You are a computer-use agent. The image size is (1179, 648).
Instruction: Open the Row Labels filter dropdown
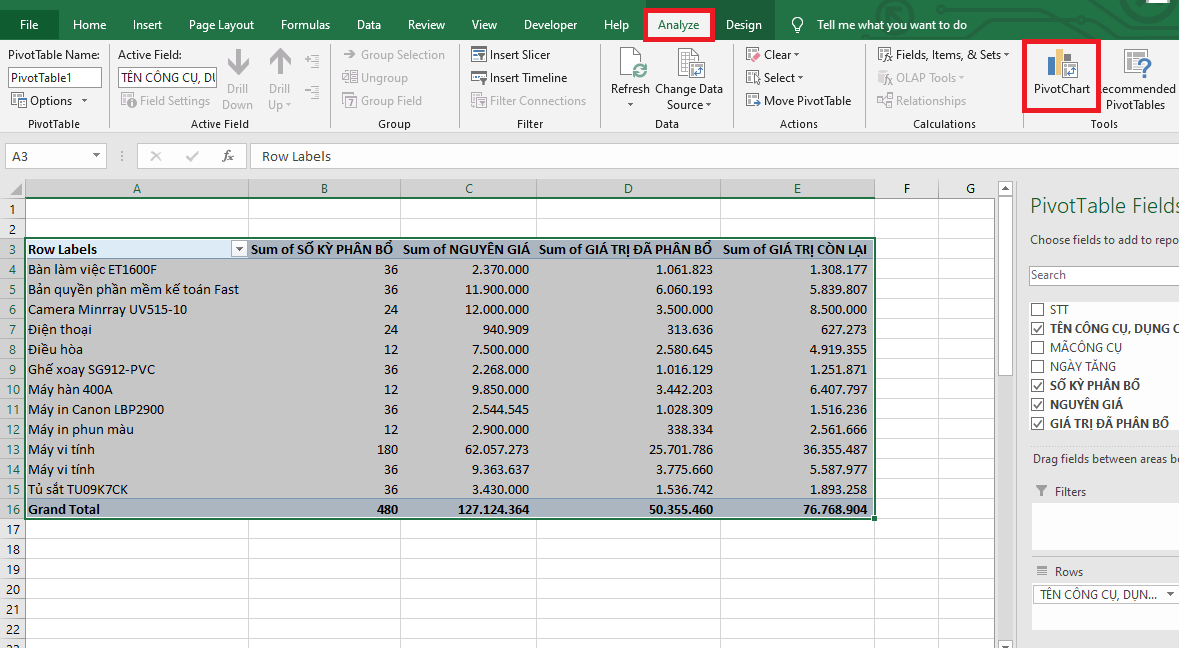(238, 250)
